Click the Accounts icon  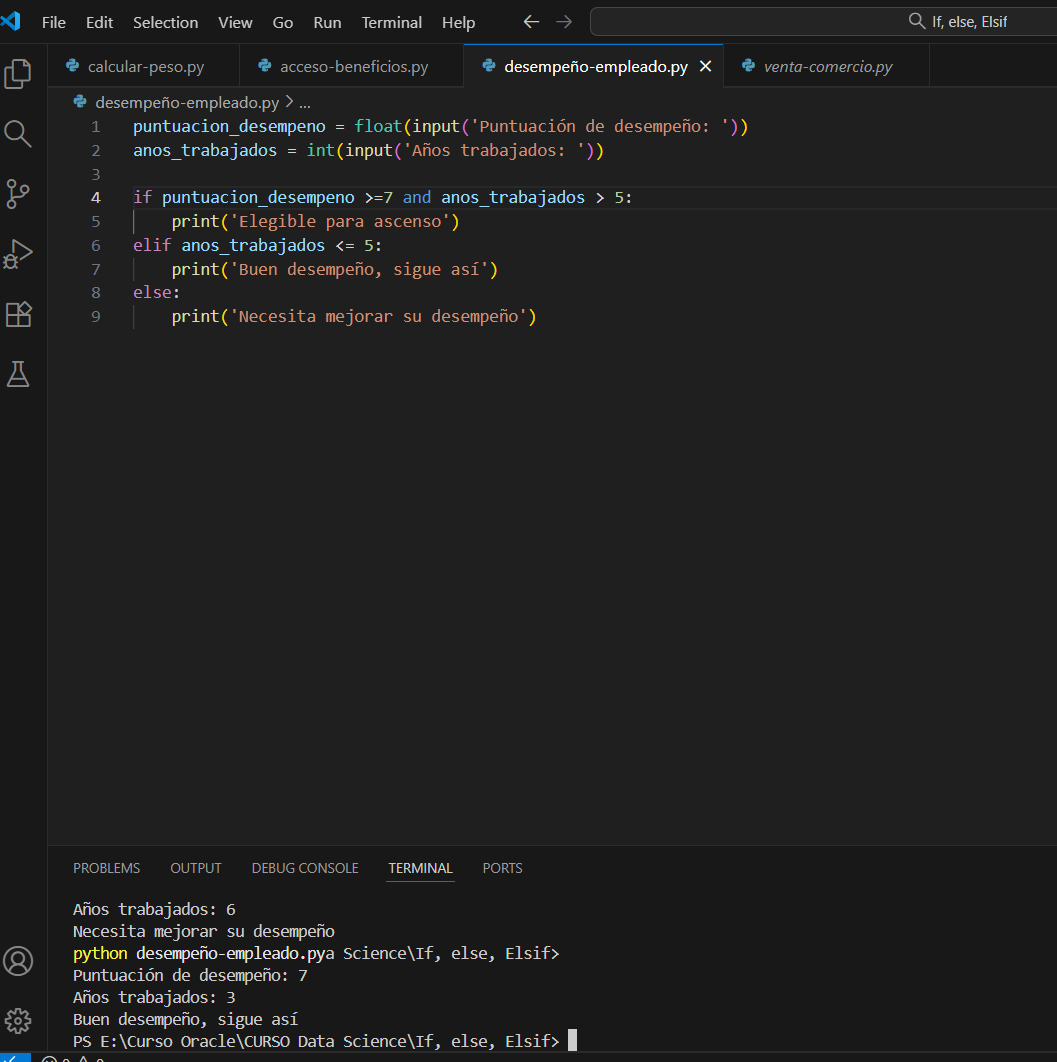point(18,961)
